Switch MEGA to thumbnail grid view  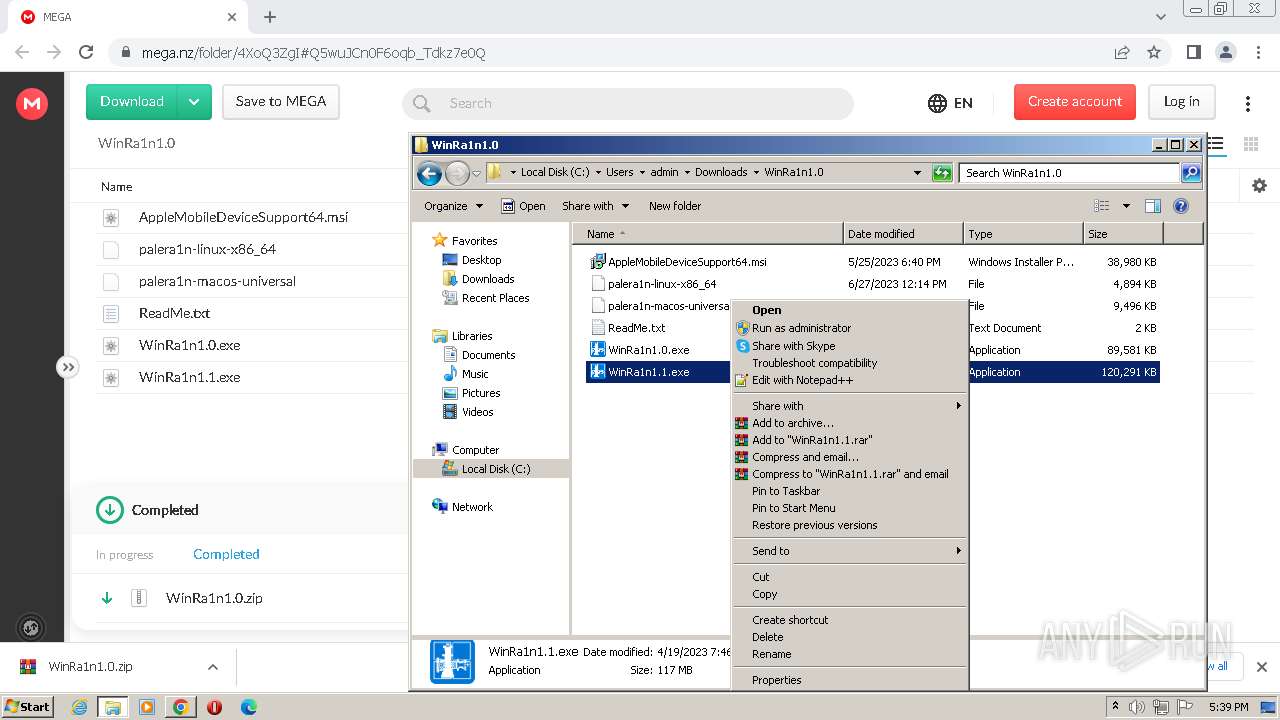pos(1250,144)
